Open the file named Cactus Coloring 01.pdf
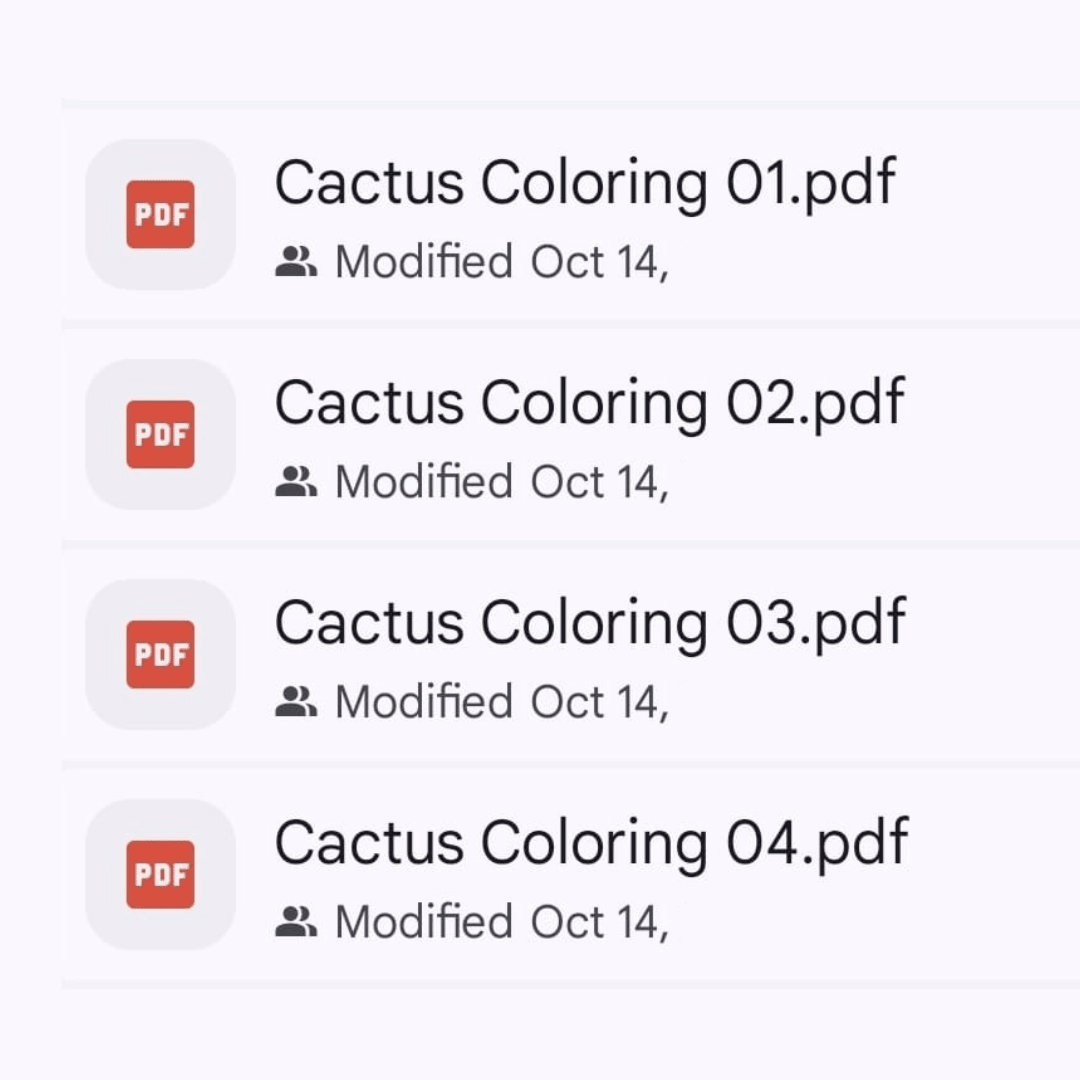The image size is (1080, 1080). (585, 184)
